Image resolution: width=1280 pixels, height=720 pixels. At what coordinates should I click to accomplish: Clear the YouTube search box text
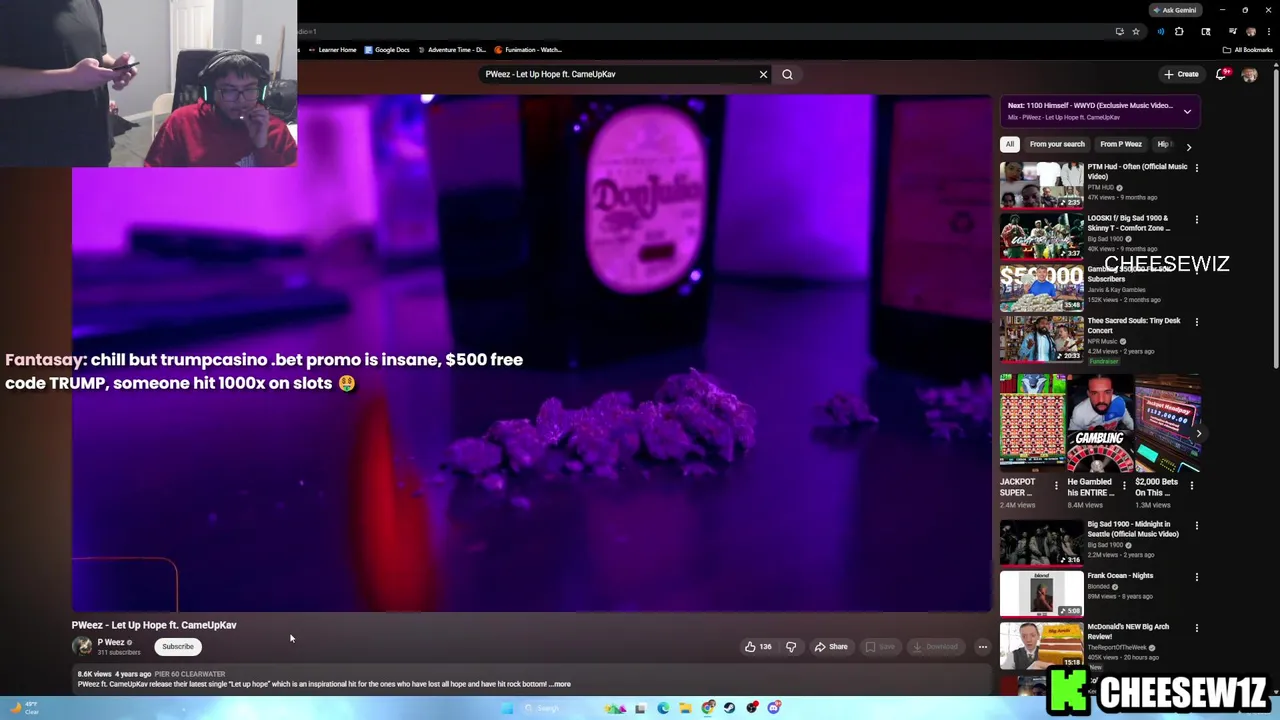pyautogui.click(x=763, y=74)
